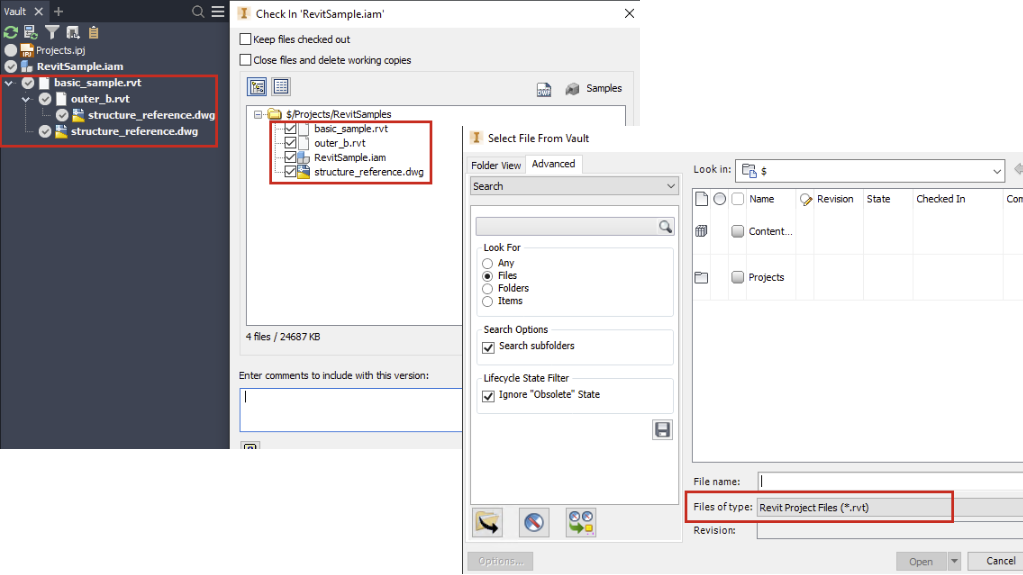Click the filter funnel icon in Vault panel
The height and width of the screenshot is (575, 1023).
click(x=52, y=32)
